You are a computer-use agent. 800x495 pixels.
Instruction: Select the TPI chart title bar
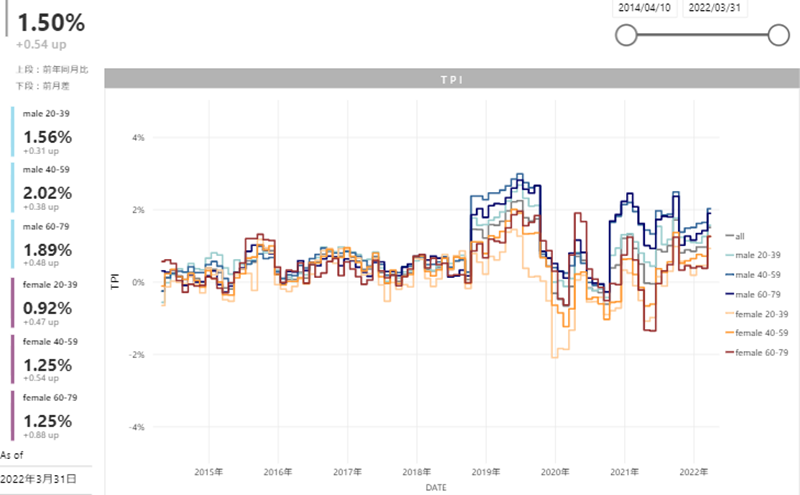[x=452, y=78]
